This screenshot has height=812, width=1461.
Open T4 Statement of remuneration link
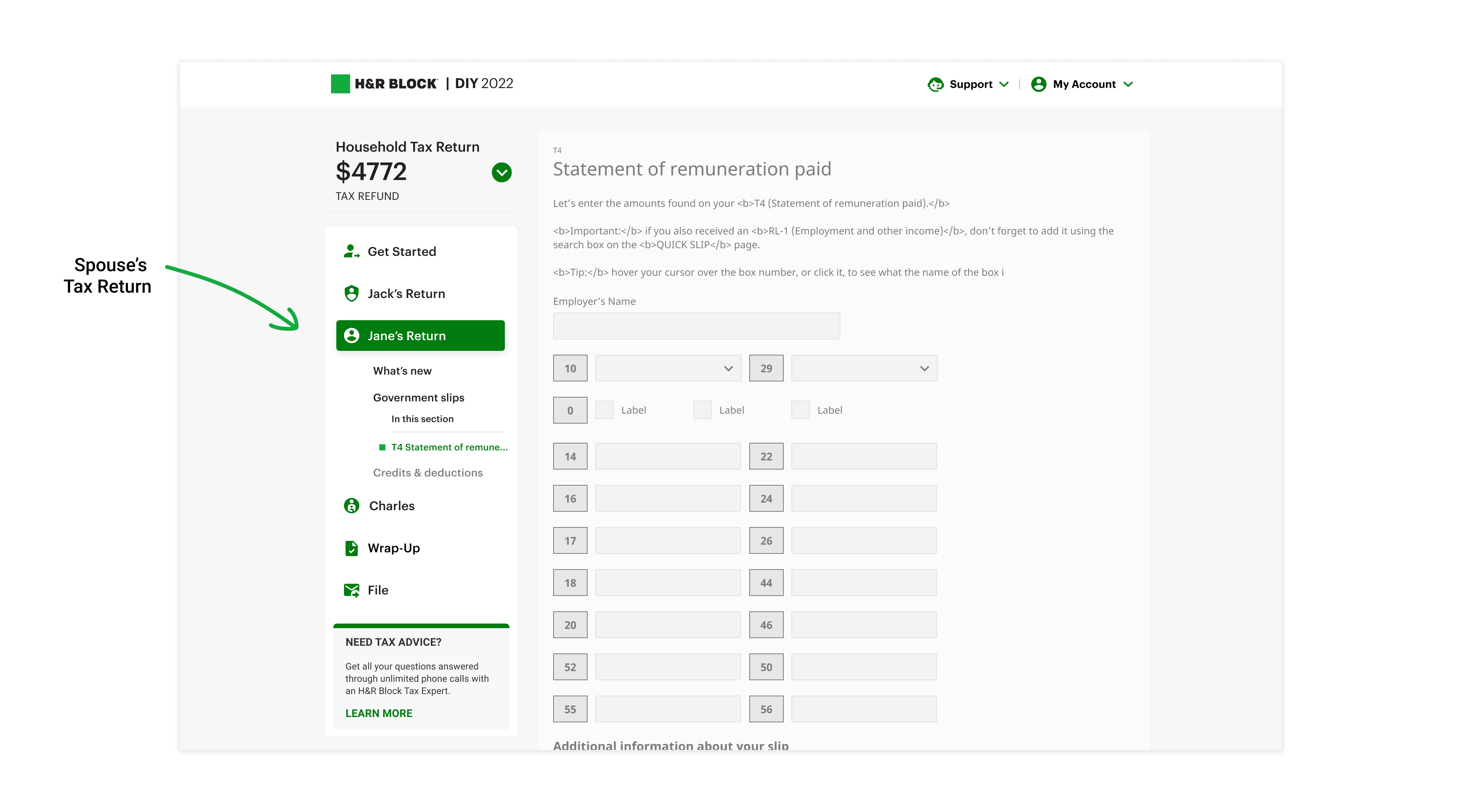[449, 447]
